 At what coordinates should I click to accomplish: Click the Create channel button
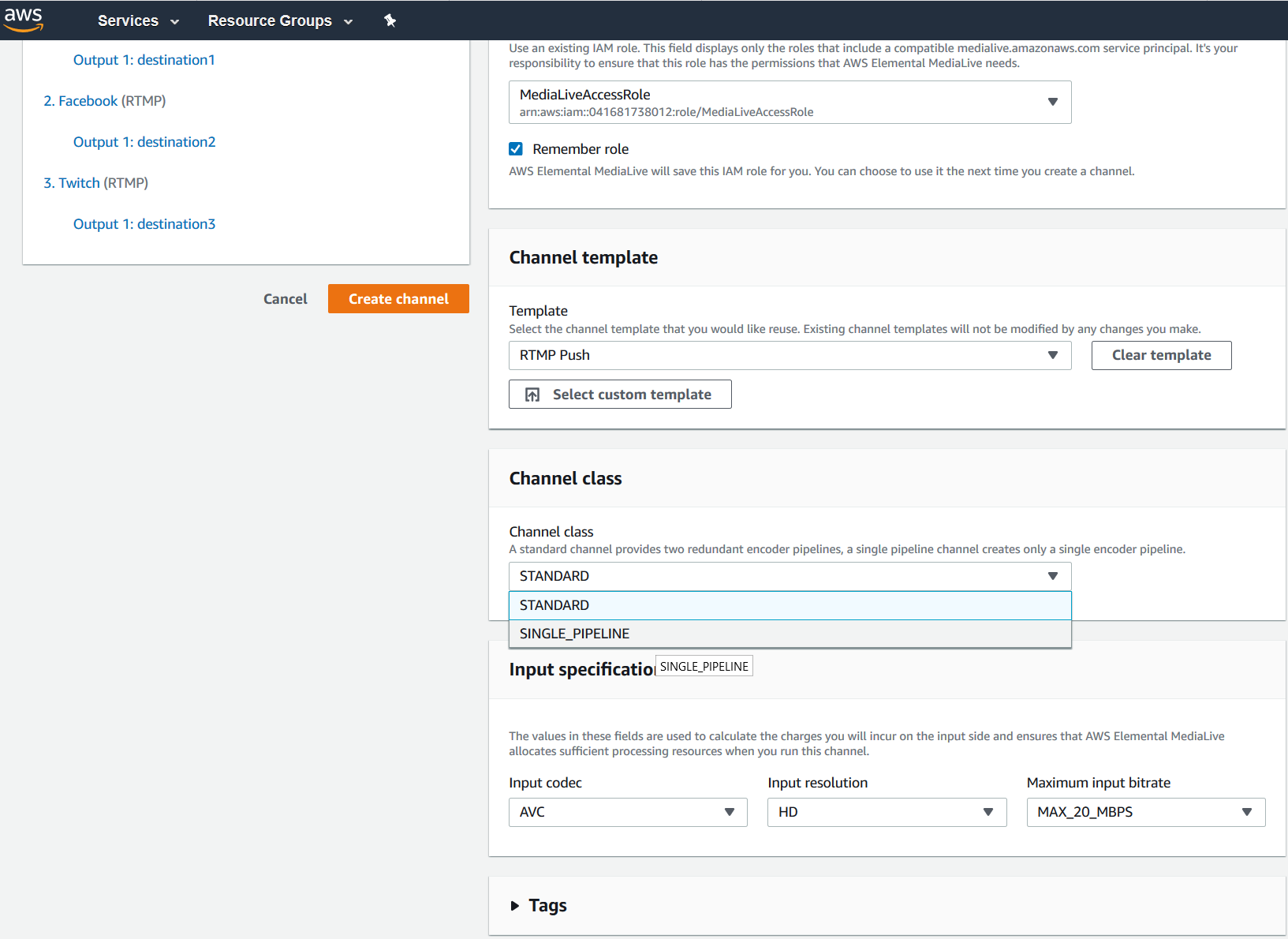[398, 299]
